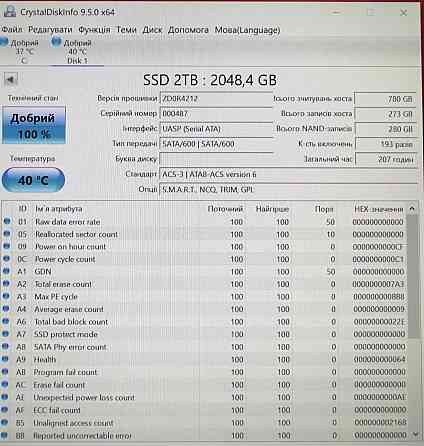Click the status dot for Power cycle count
The image size is (424, 446).
[x=6, y=259]
